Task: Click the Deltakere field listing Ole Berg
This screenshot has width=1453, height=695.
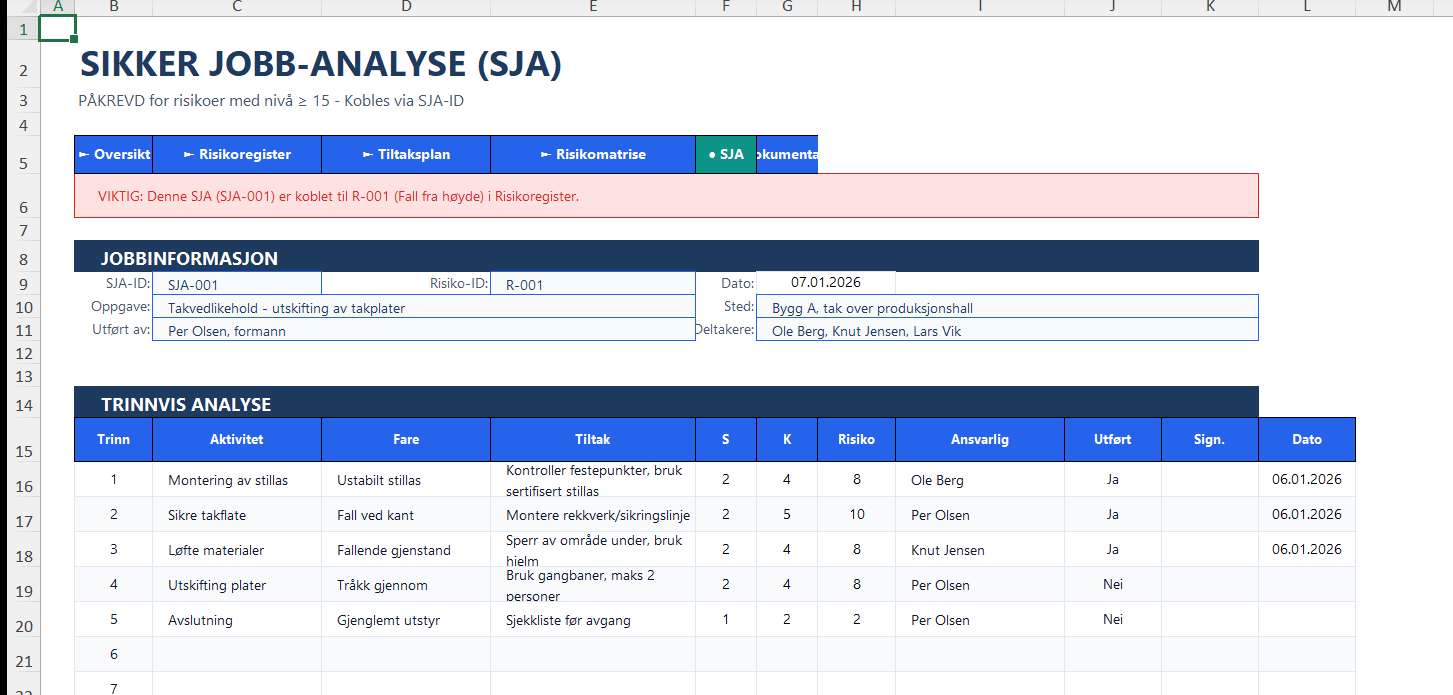Action: tap(1006, 331)
